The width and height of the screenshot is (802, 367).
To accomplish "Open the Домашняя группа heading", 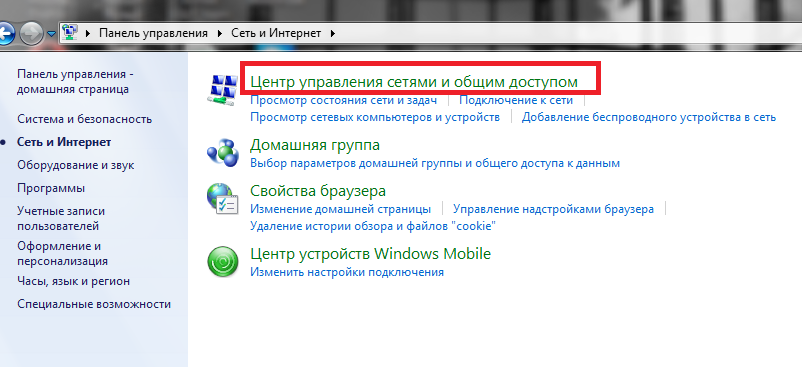I will click(x=315, y=145).
